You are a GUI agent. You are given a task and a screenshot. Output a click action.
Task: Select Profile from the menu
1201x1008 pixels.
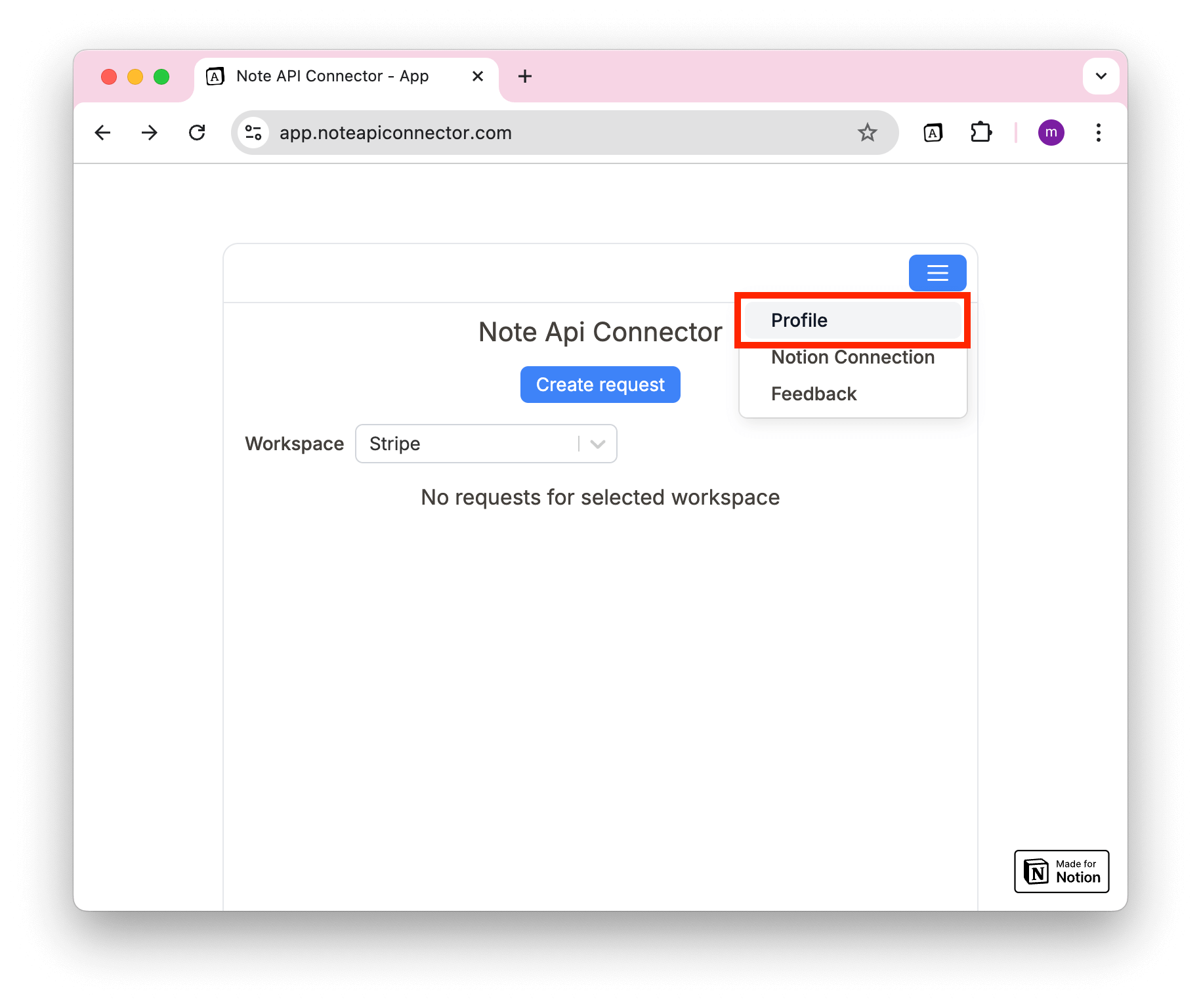pyautogui.click(x=799, y=320)
